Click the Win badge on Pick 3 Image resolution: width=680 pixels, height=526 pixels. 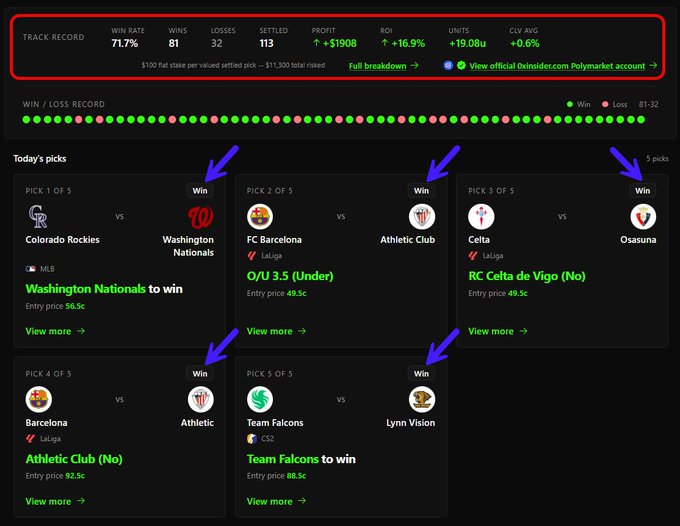(643, 190)
